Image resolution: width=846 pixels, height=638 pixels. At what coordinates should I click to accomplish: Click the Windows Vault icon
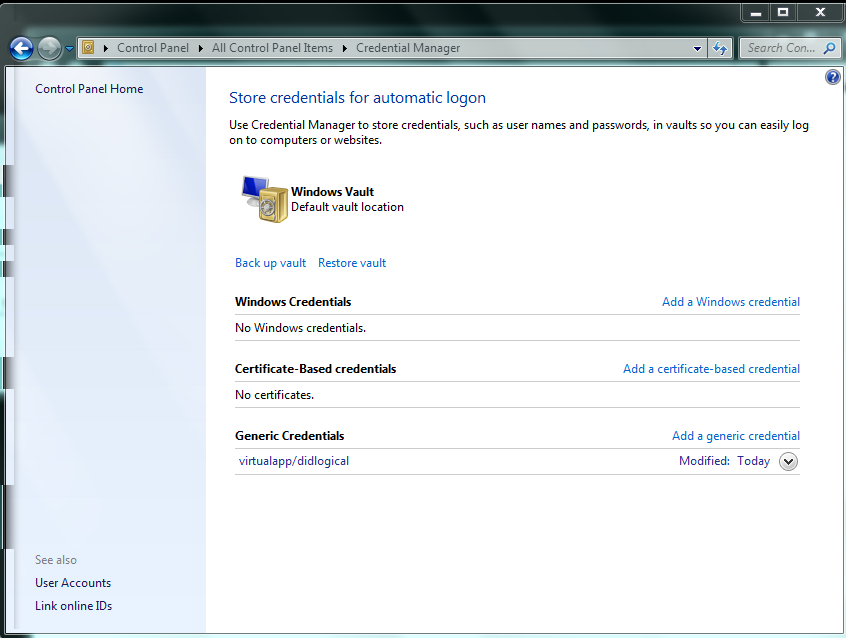coord(261,199)
